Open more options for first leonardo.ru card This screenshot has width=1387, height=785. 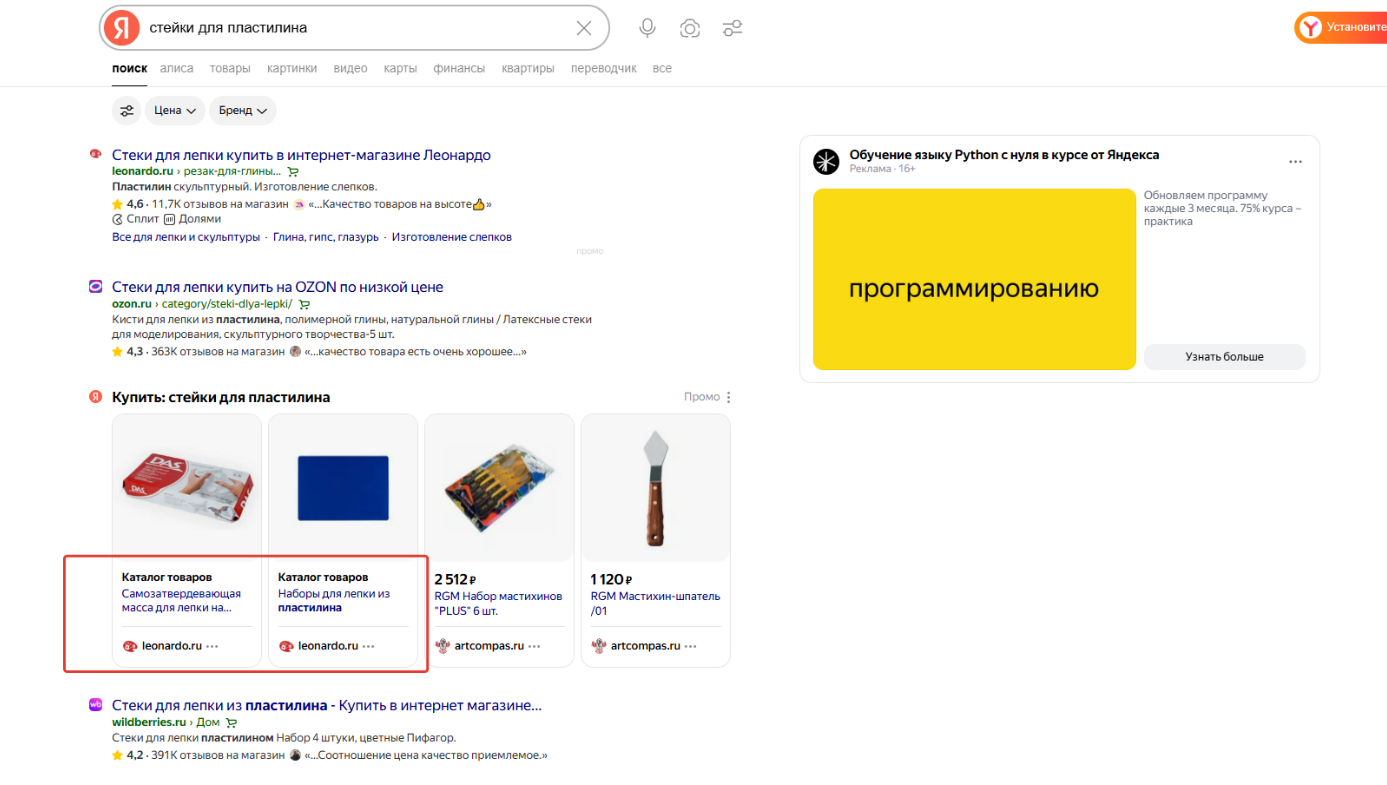click(x=212, y=646)
